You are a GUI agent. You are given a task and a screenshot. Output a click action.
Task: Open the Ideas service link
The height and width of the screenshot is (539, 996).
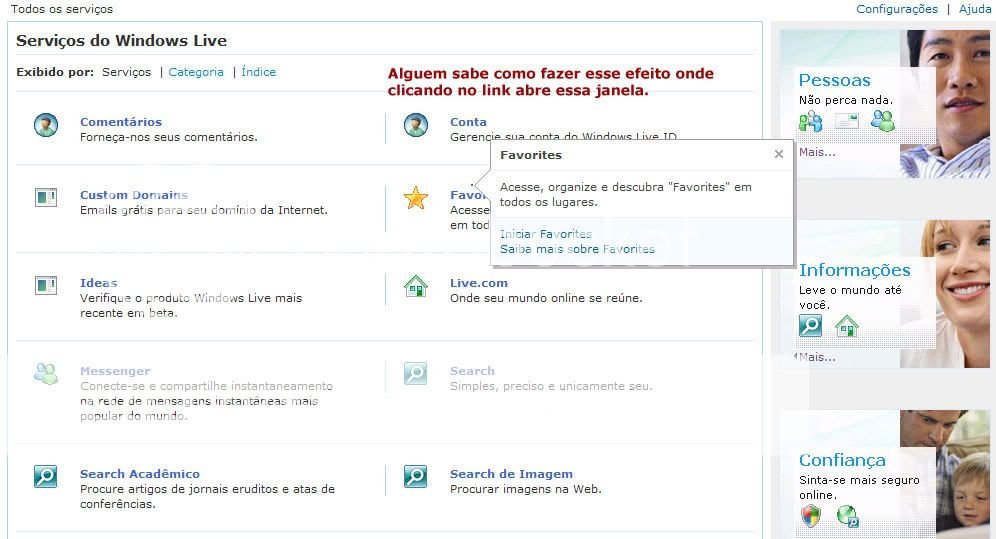click(x=98, y=283)
